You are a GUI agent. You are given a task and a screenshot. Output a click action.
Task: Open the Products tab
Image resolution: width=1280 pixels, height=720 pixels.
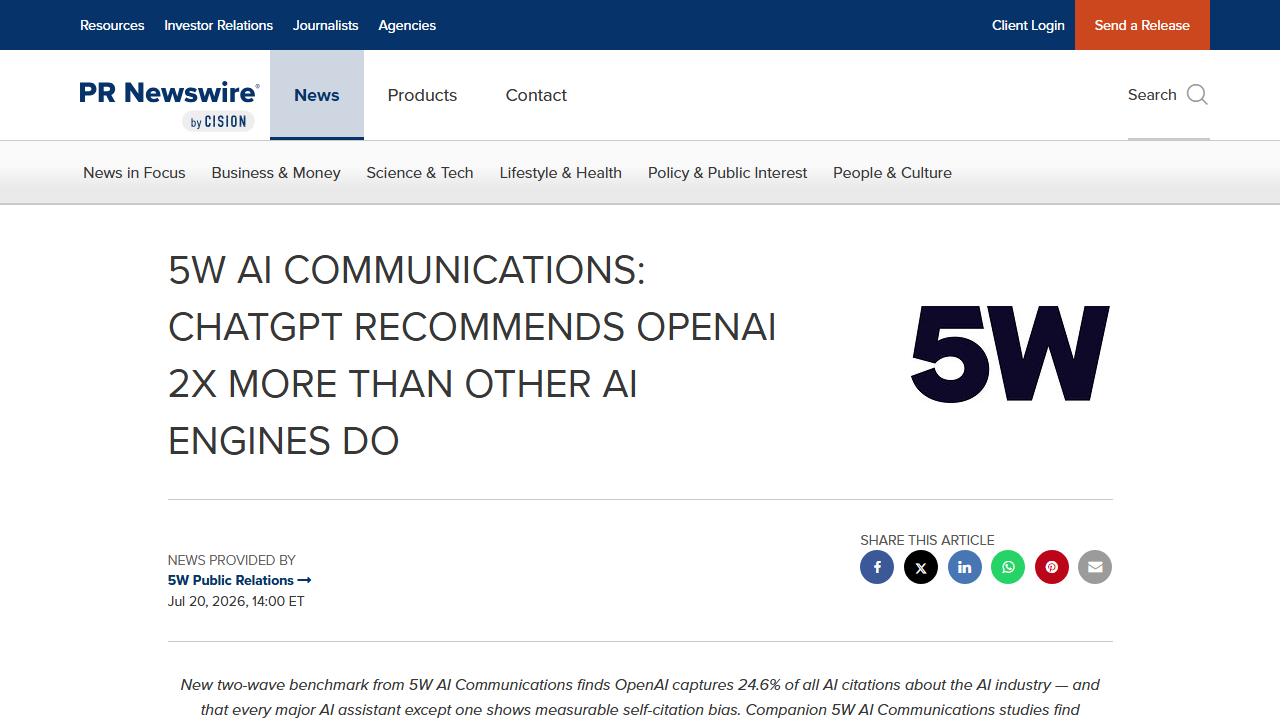click(x=422, y=95)
